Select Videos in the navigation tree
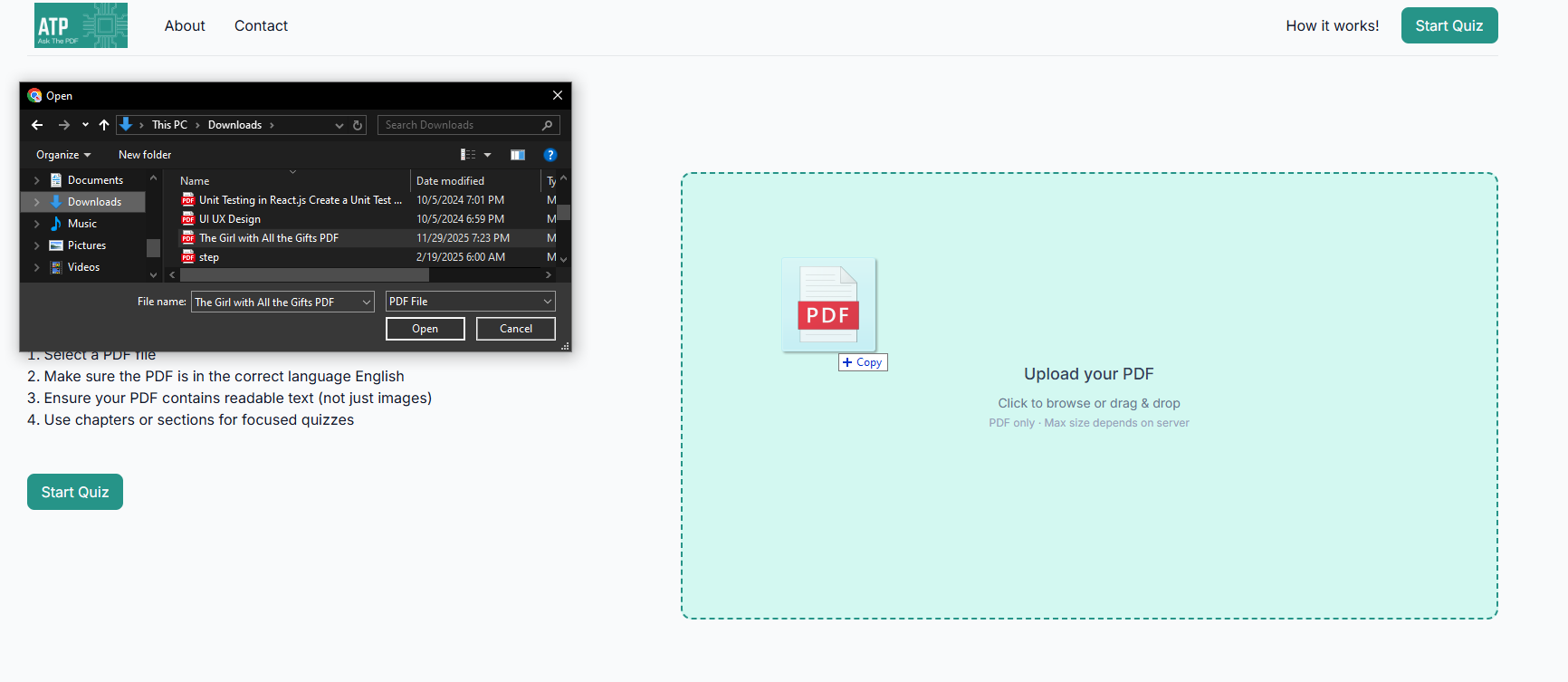 pyautogui.click(x=83, y=267)
